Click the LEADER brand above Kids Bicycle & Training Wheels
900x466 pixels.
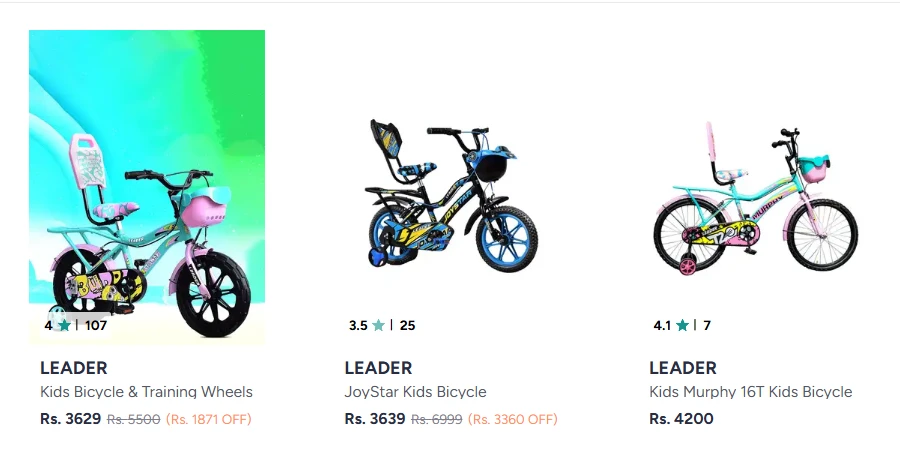click(x=73, y=368)
